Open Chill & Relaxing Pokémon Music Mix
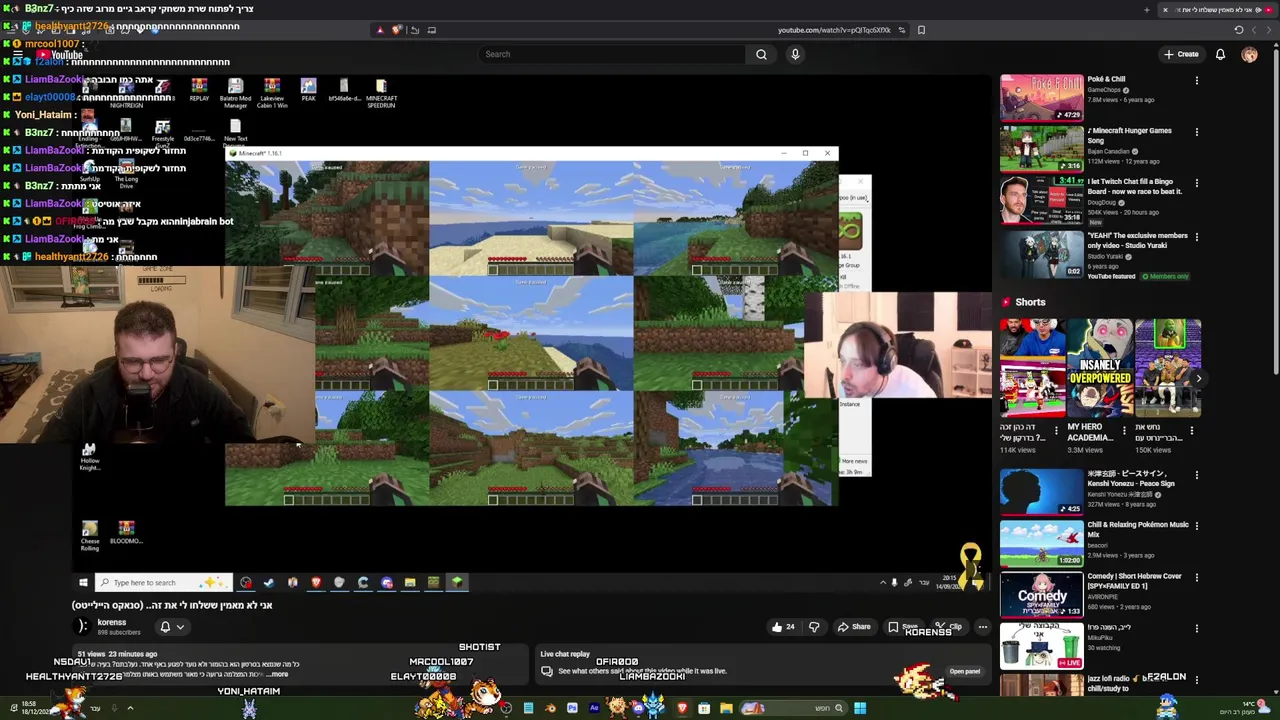Viewport: 1280px width, 720px height. click(1041, 545)
